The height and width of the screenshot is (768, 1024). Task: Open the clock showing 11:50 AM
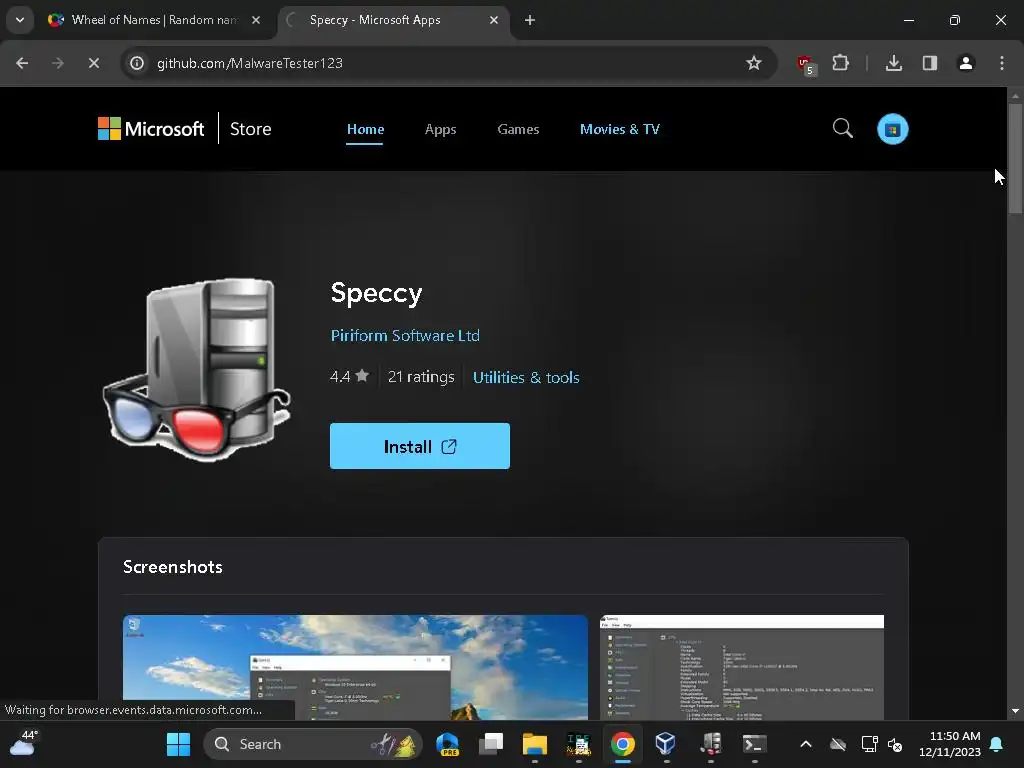coord(950,744)
